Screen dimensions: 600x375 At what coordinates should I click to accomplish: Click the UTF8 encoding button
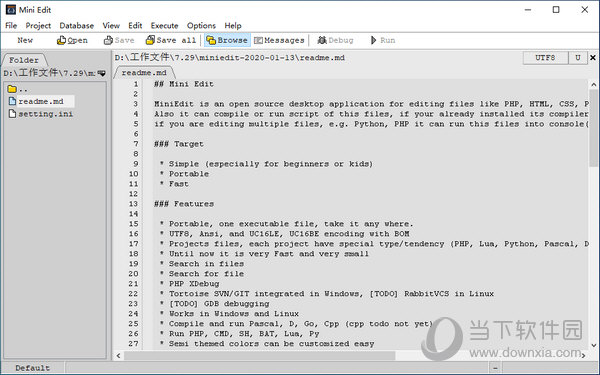click(x=545, y=58)
